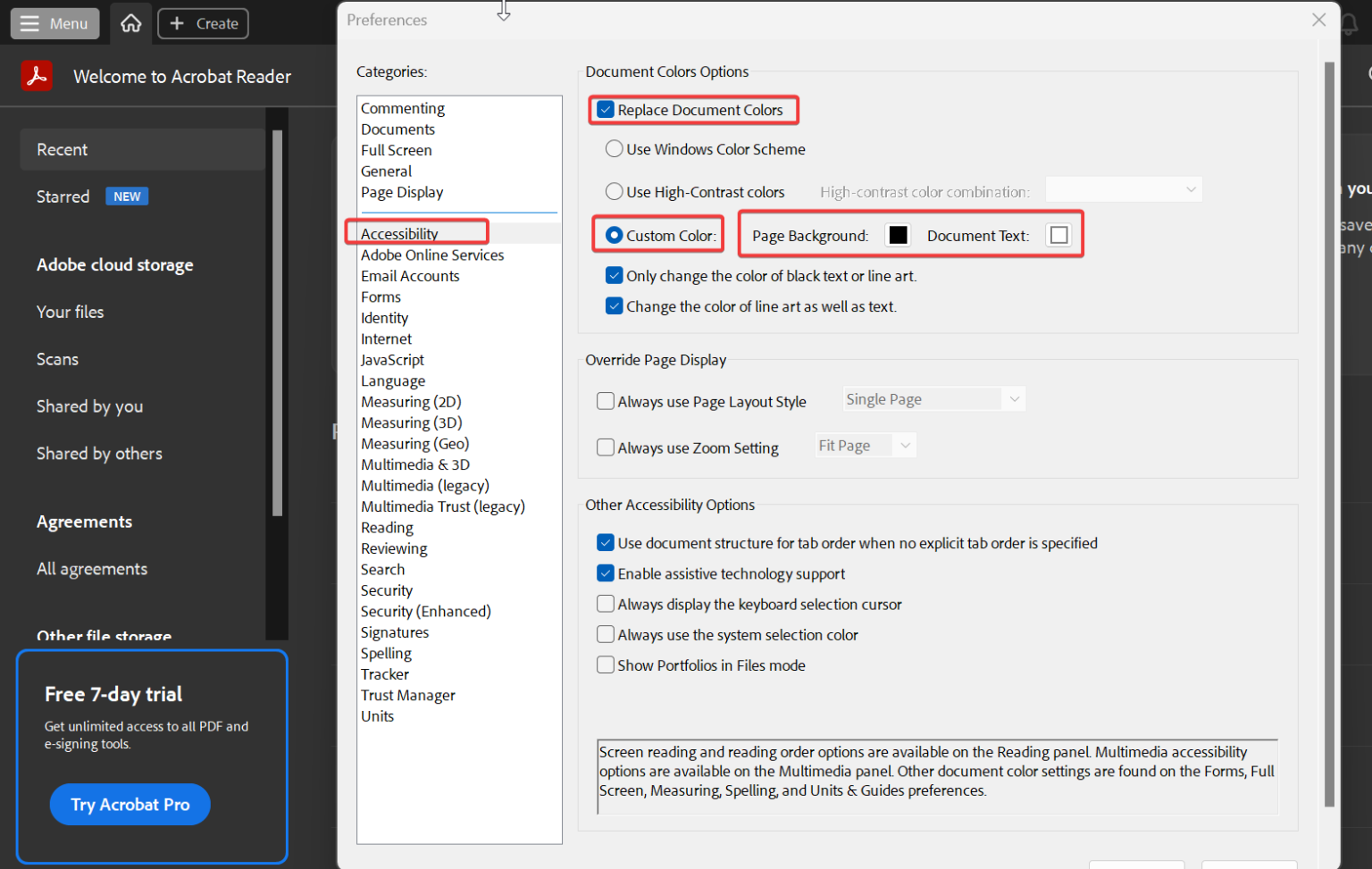
Task: Disable Change the color of line art as well as text
Action: (614, 305)
